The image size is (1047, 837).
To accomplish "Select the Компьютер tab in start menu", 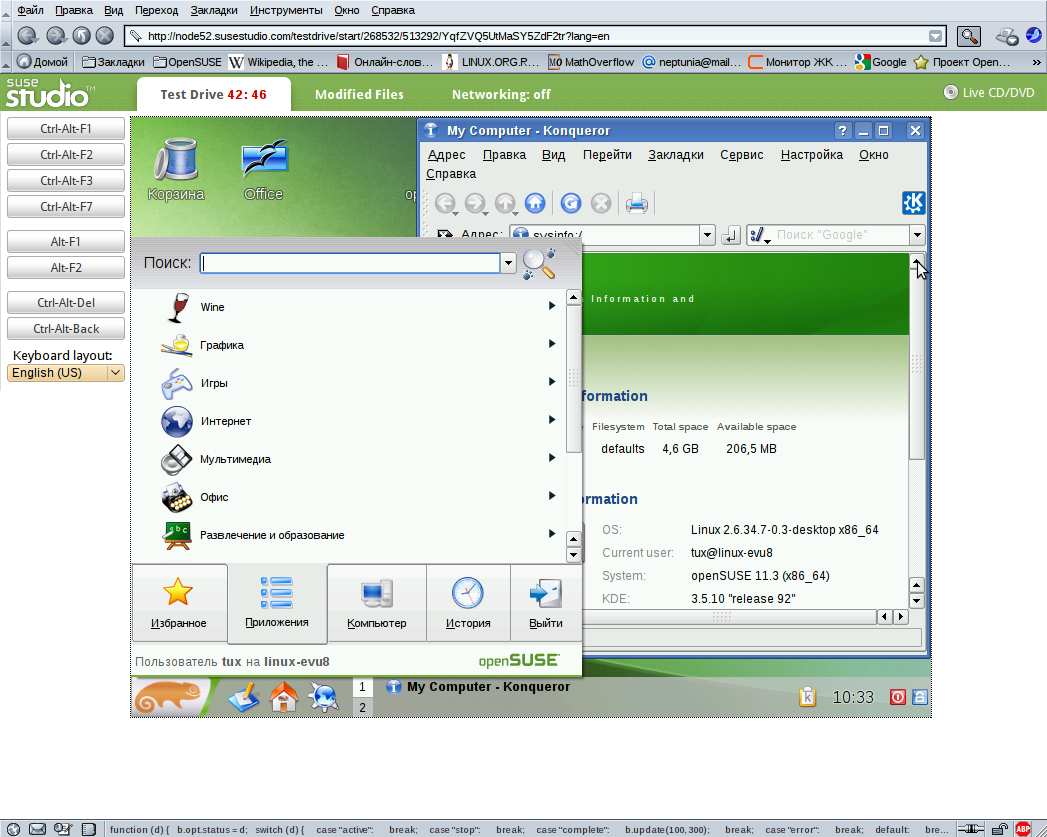I will [x=377, y=603].
